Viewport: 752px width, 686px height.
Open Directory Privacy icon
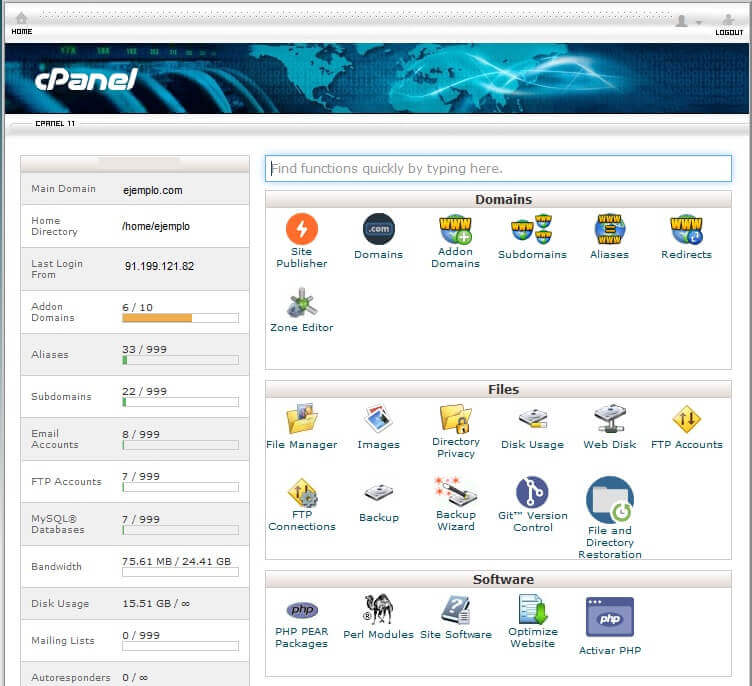pyautogui.click(x=455, y=418)
